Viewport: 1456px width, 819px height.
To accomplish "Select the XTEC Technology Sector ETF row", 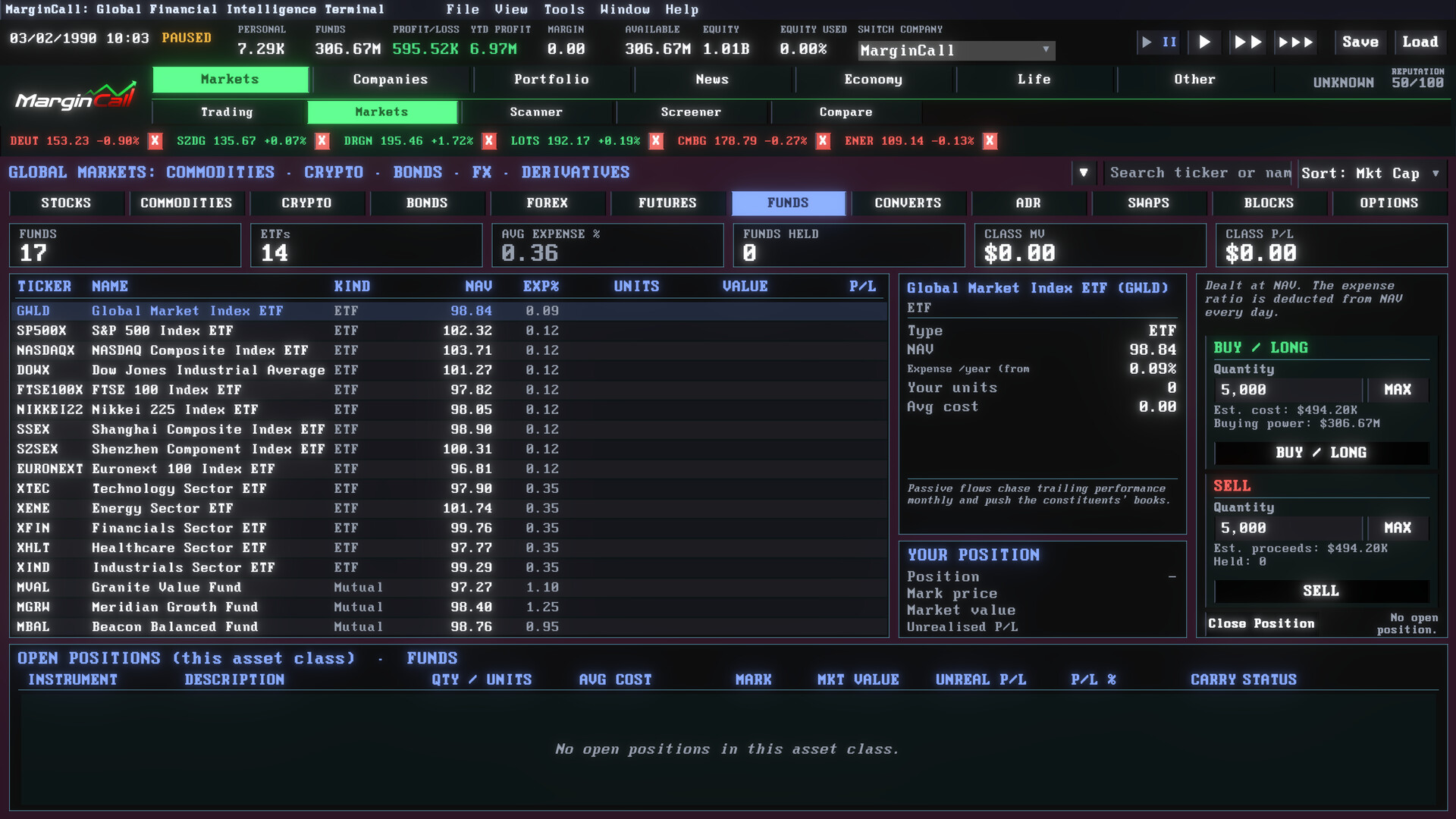I will pyautogui.click(x=449, y=488).
